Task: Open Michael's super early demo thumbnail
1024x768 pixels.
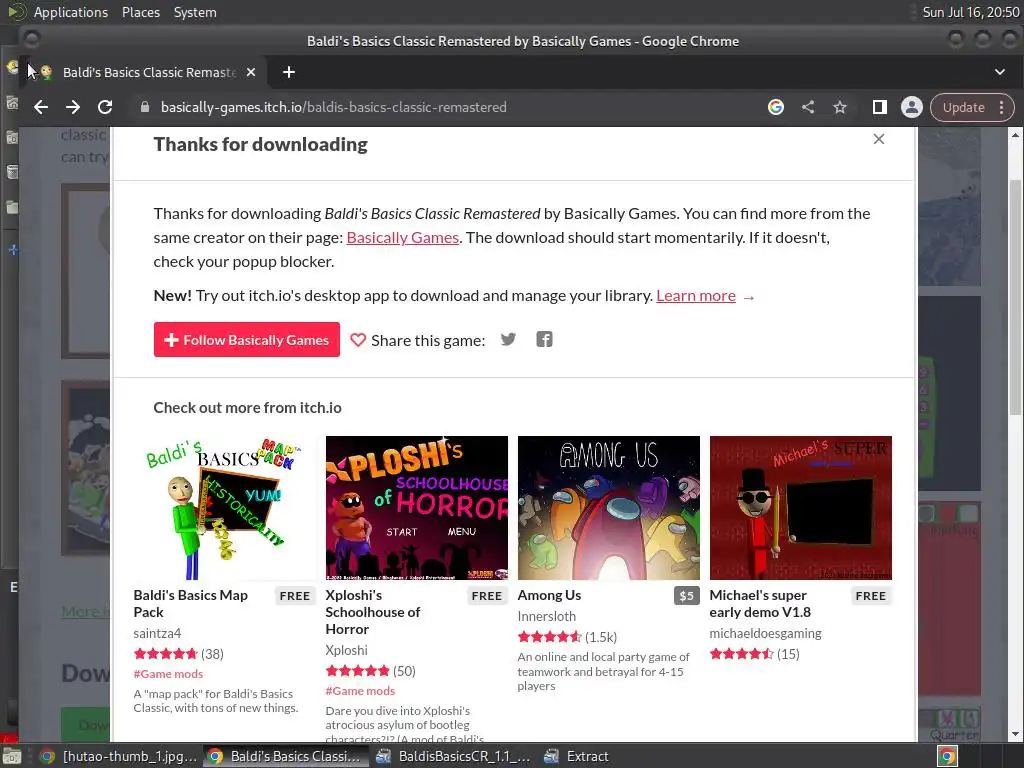Action: click(x=801, y=507)
